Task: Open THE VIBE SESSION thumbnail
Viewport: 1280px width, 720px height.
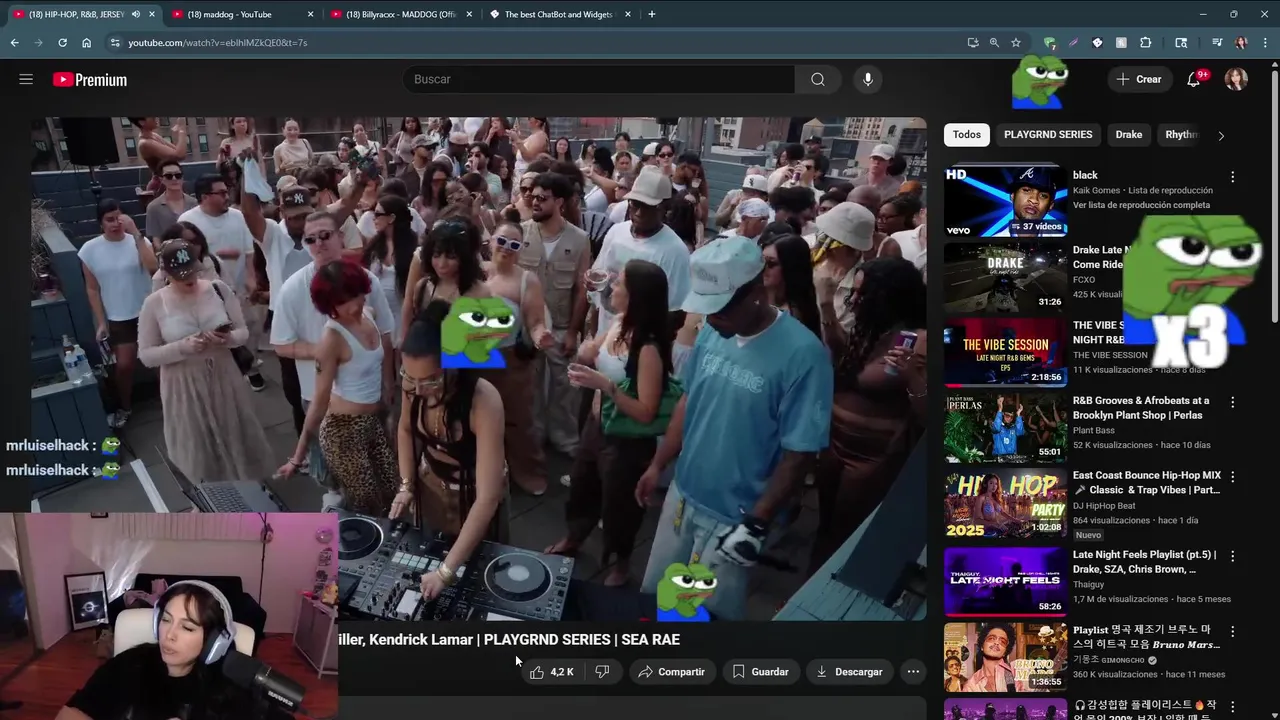Action: click(x=1005, y=352)
